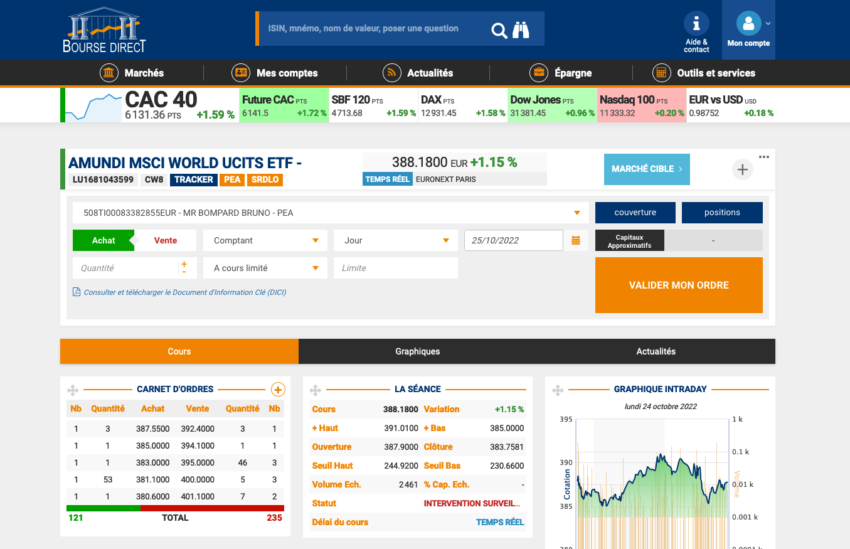The image size is (850, 549).
Task: Select the DAX ticker tile
Action: pyautogui.click(x=463, y=105)
